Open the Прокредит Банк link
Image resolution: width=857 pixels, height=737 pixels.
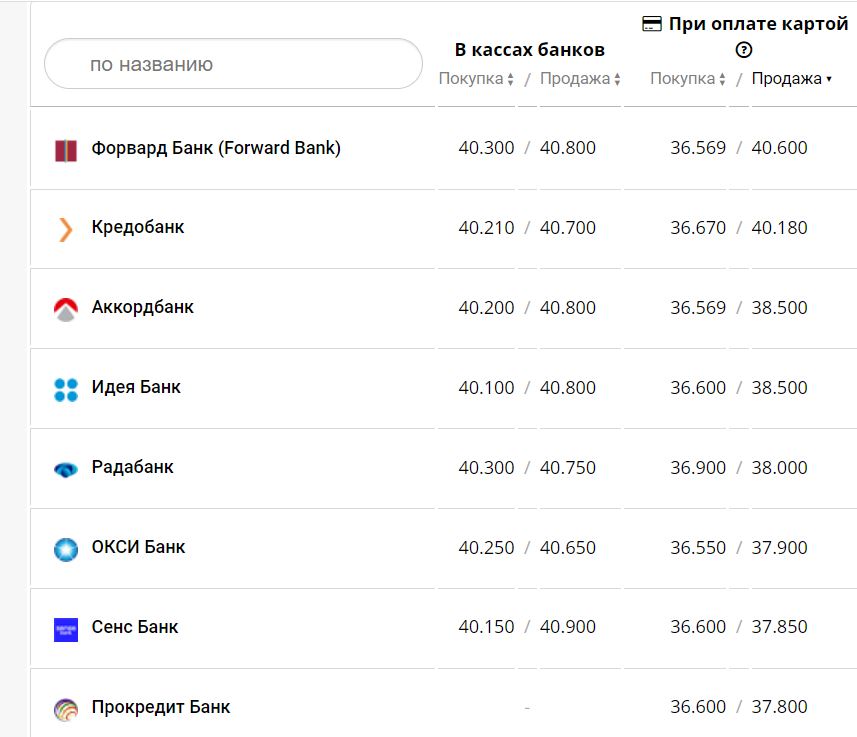point(160,707)
